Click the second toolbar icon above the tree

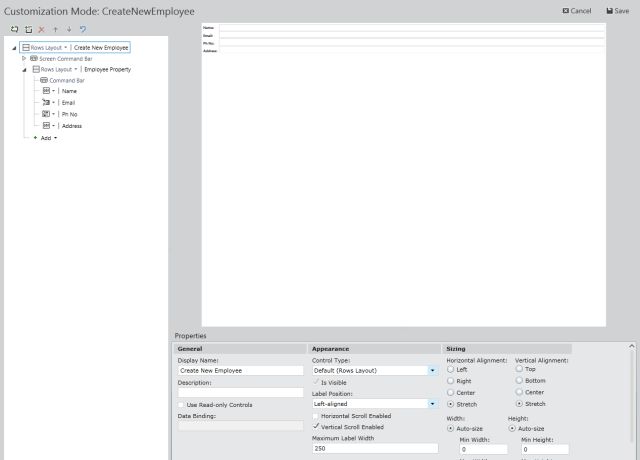tap(28, 29)
